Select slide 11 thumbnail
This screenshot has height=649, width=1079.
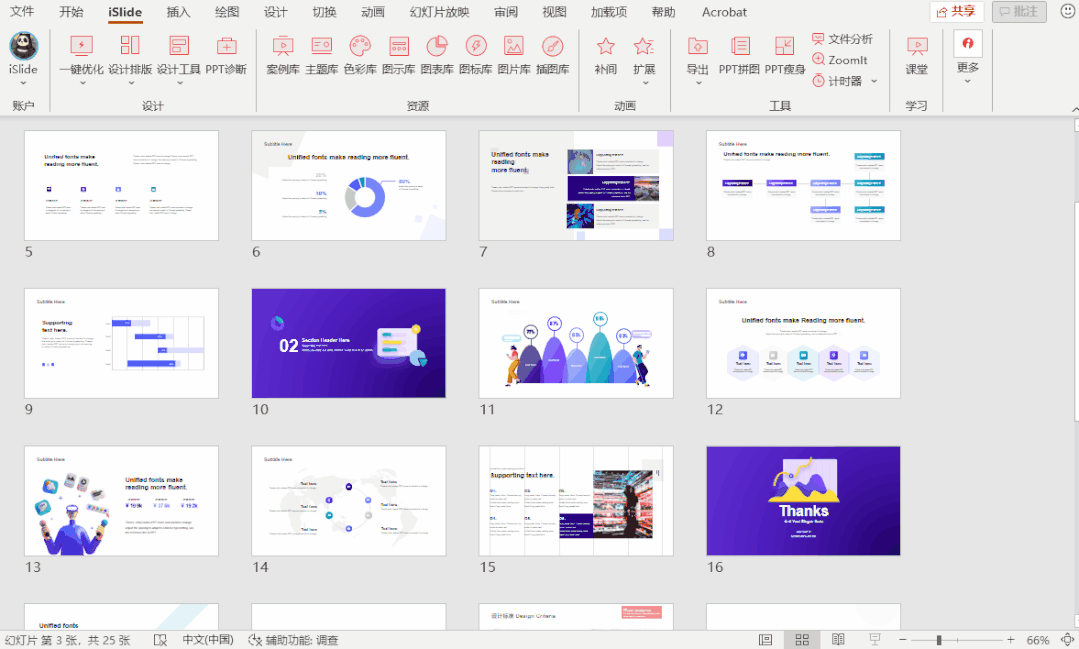[x=576, y=343]
